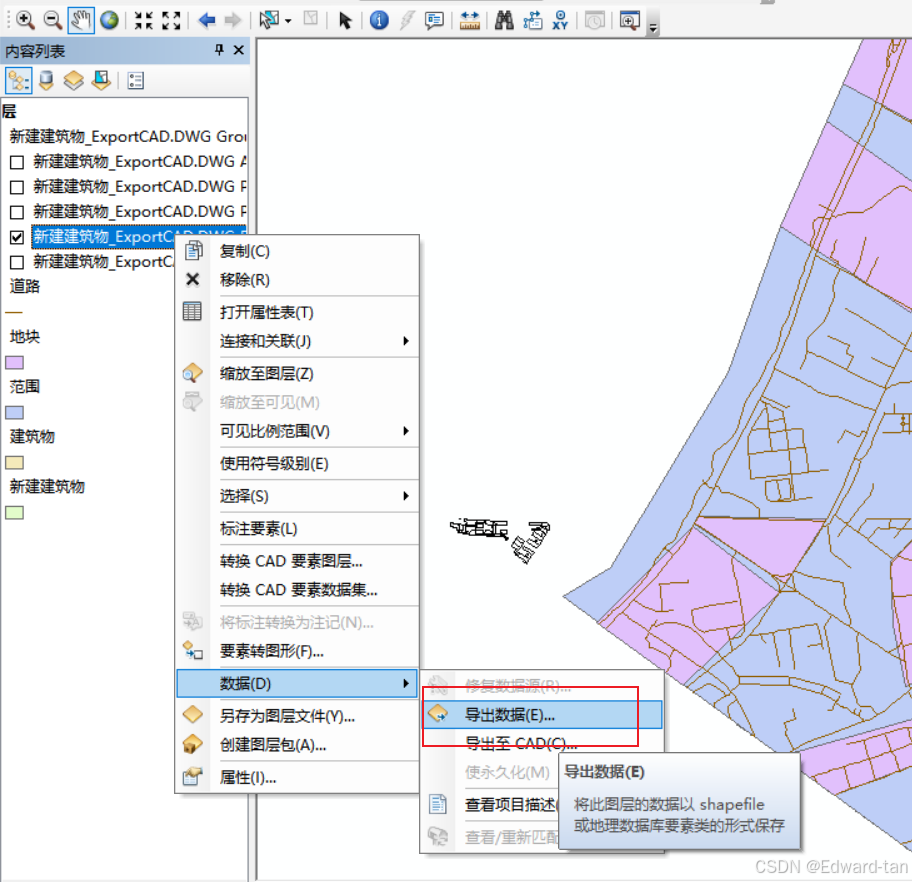
Task: Click the blue 范围 symbol swatch
Action: (x=15, y=412)
